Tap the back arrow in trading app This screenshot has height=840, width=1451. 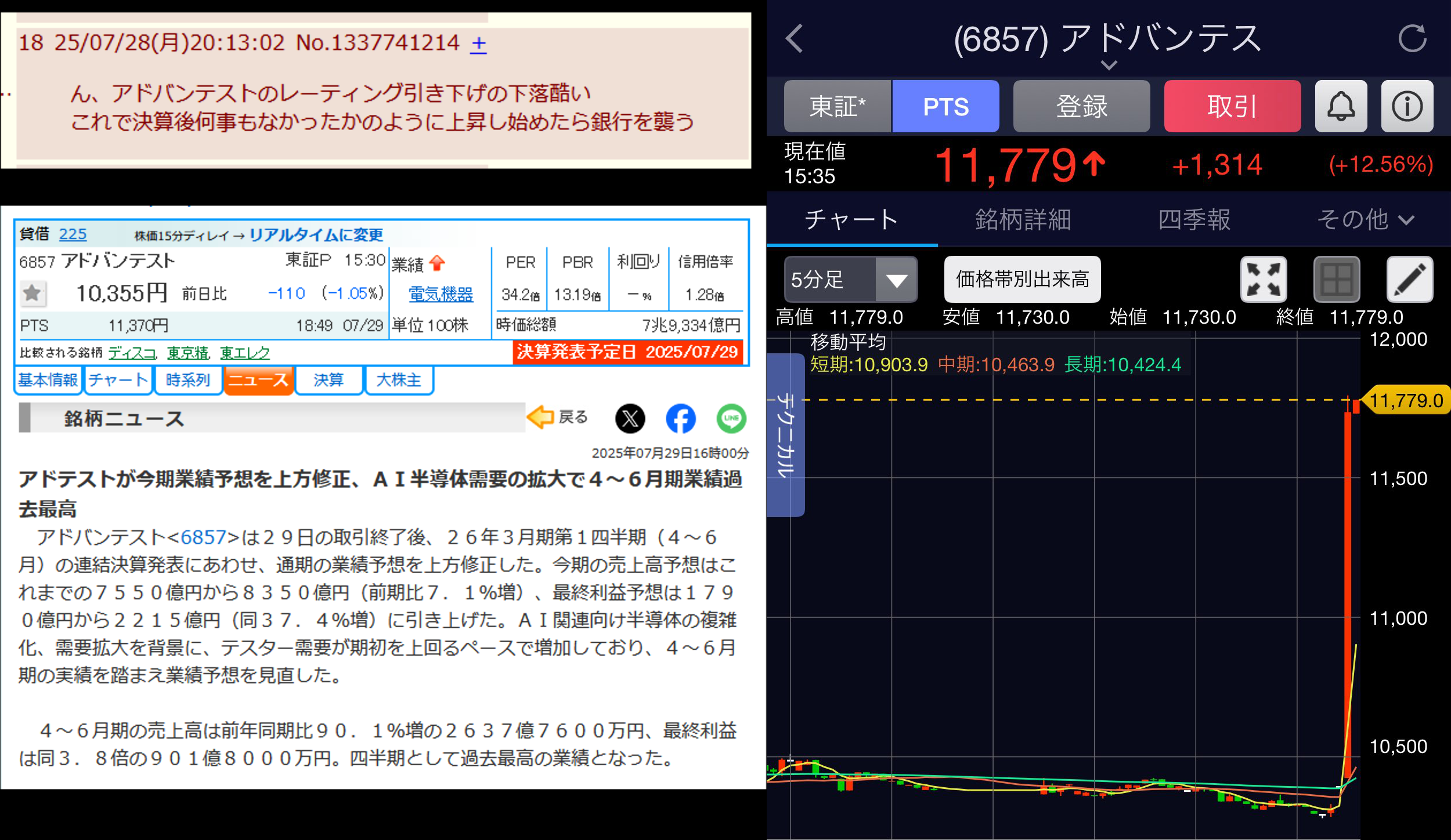pyautogui.click(x=795, y=39)
